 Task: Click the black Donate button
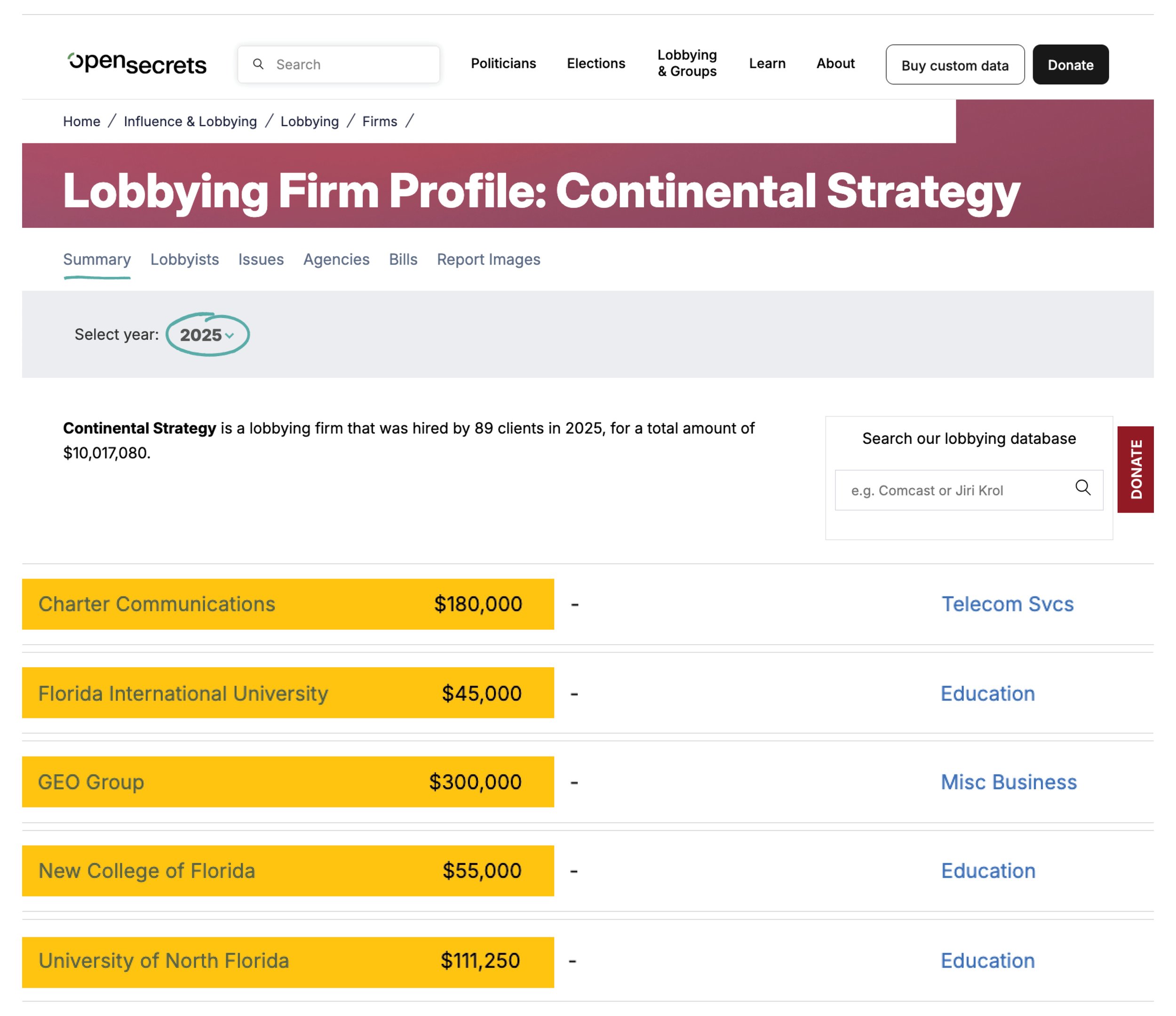click(x=1070, y=65)
